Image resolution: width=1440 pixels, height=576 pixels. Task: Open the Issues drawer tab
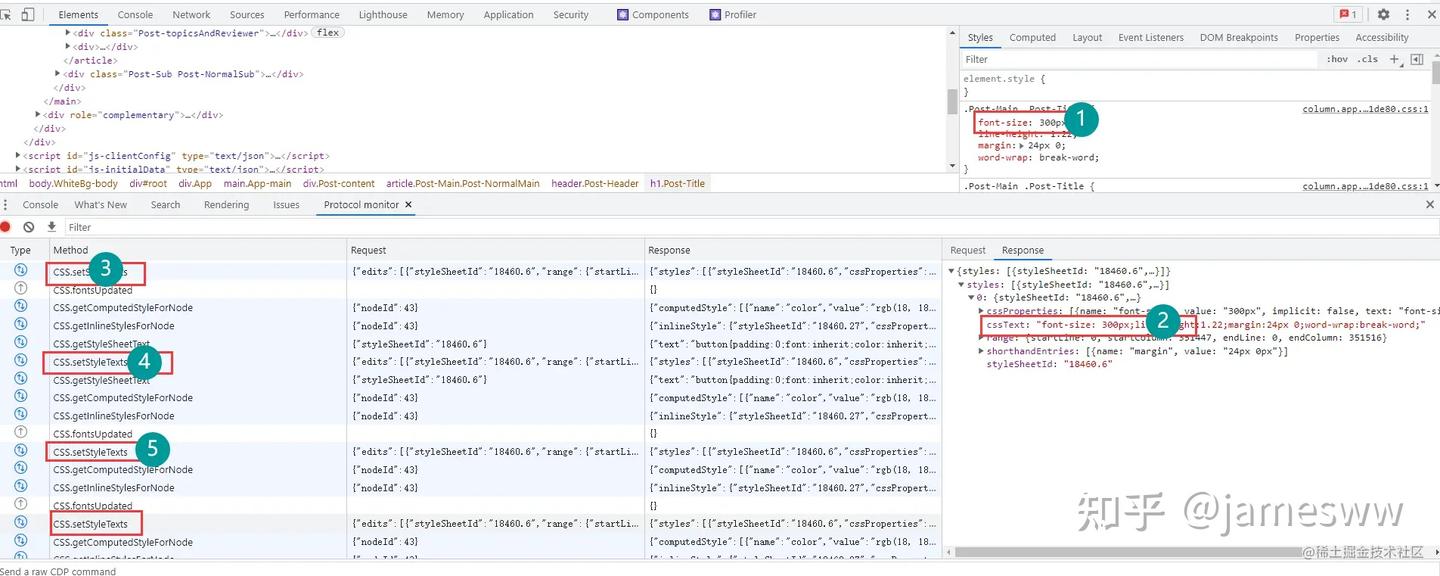point(286,204)
